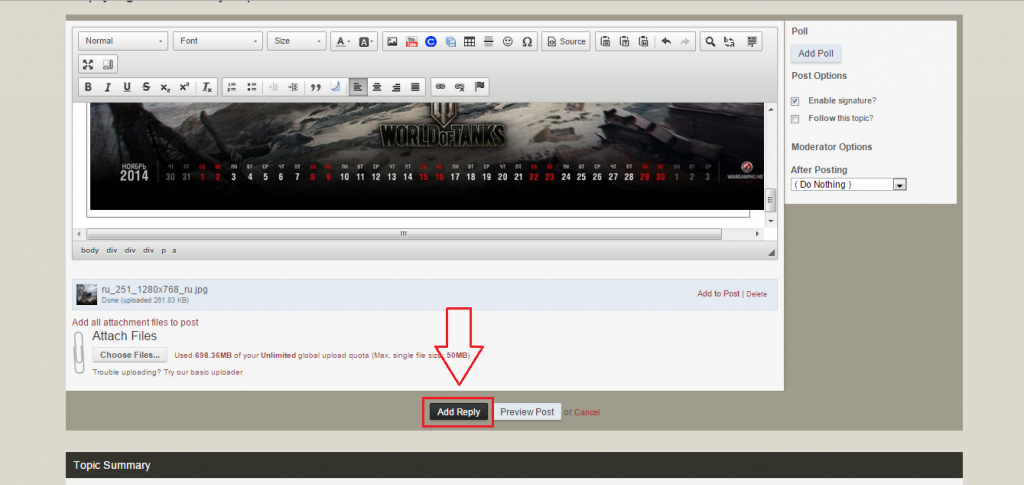Click the World of Tanks image in editor

tap(426, 155)
